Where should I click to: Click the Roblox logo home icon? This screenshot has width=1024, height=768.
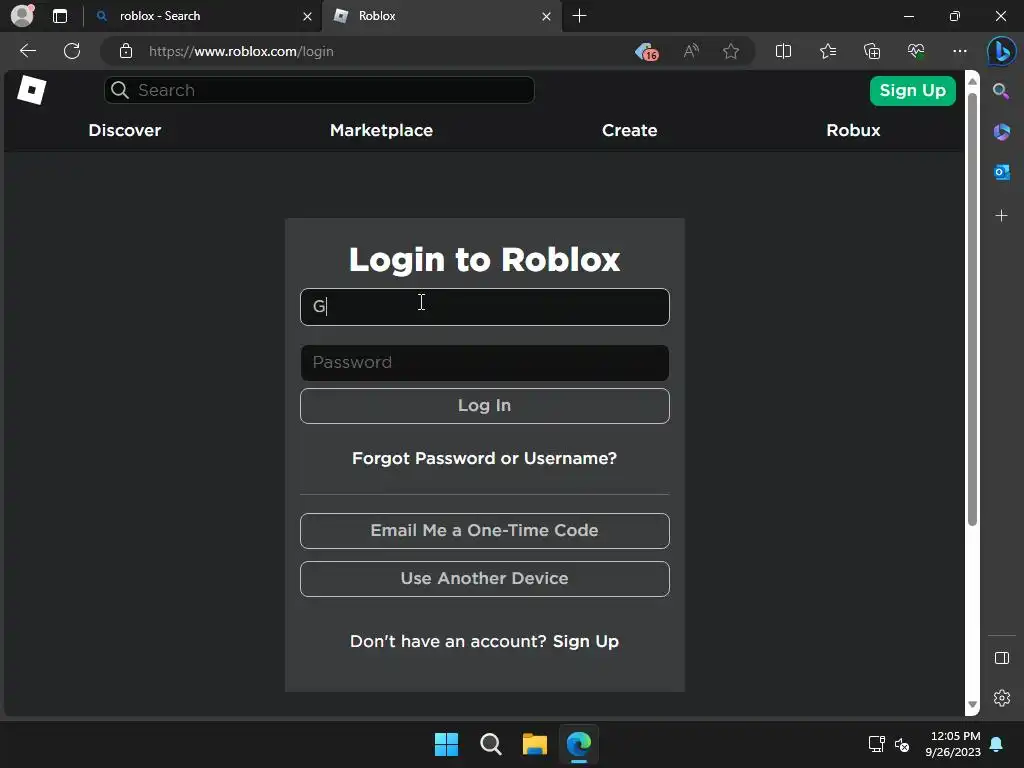pyautogui.click(x=31, y=90)
